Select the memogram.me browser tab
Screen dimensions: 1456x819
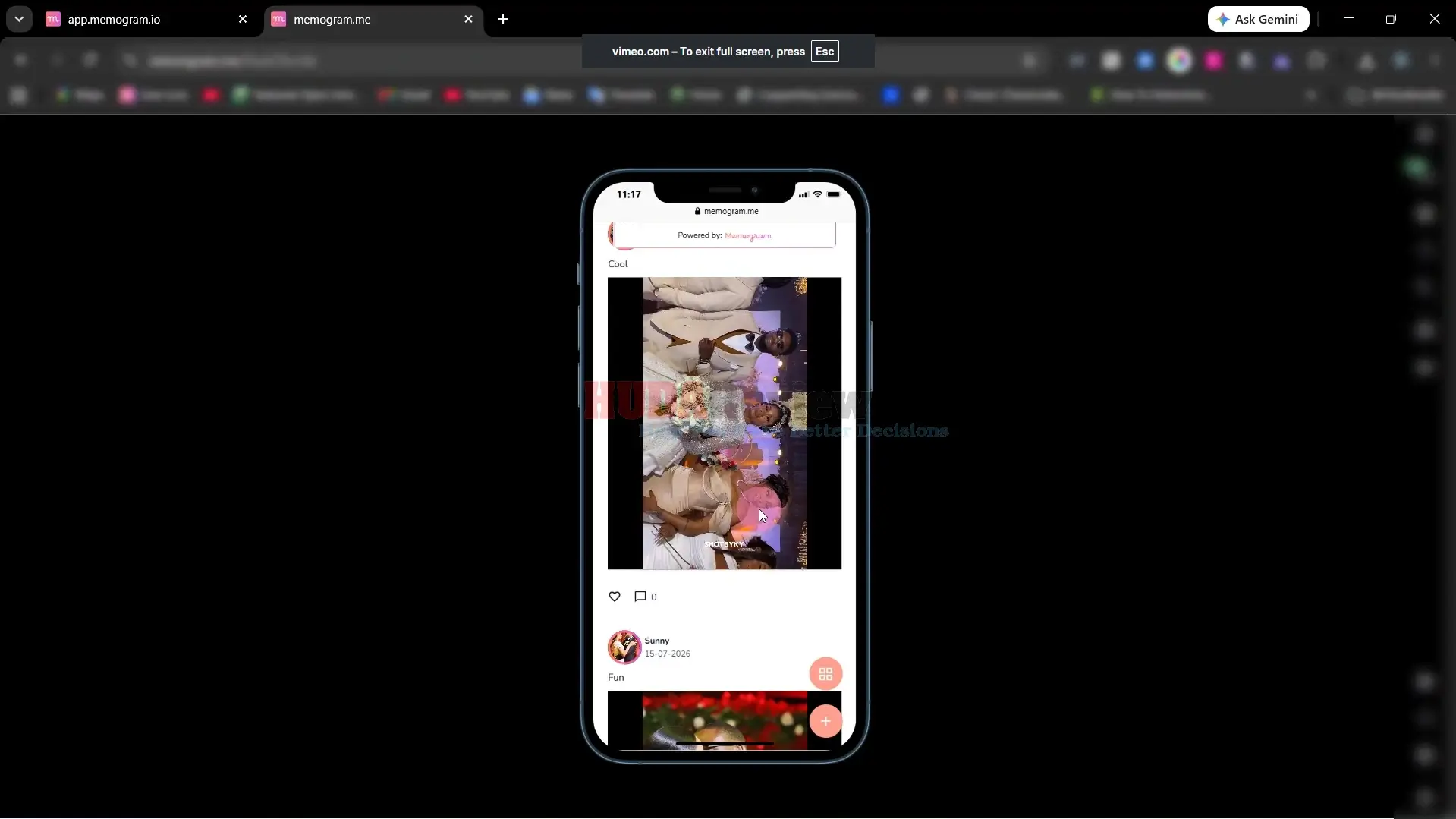click(x=372, y=20)
